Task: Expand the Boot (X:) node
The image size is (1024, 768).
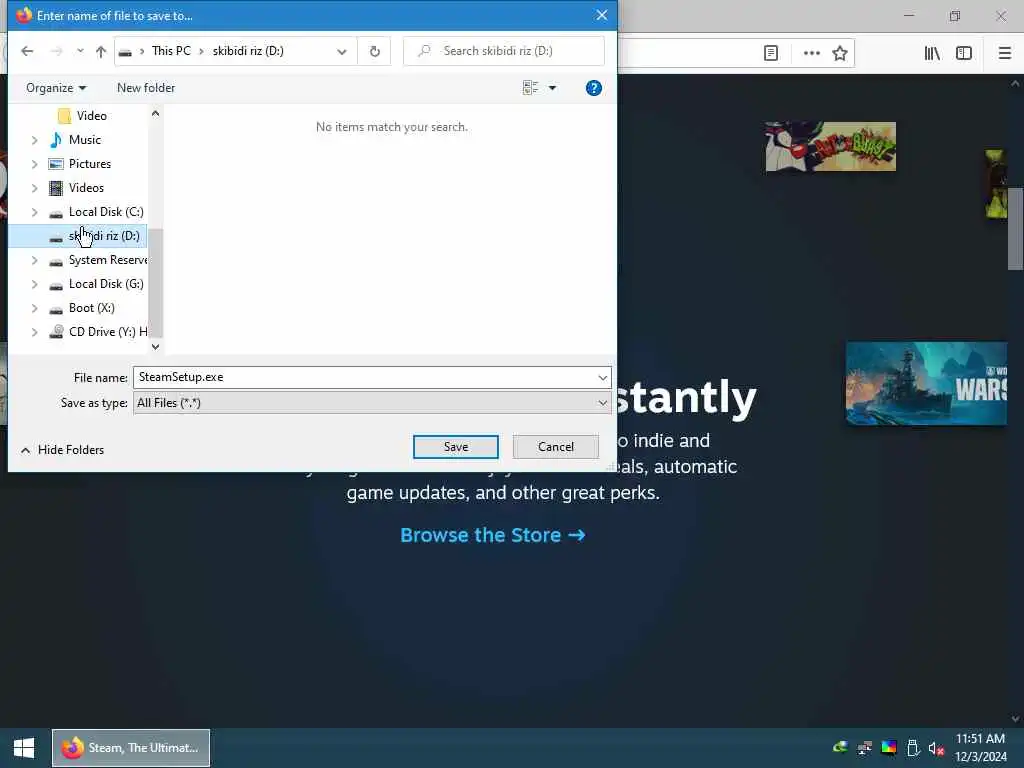Action: 34,308
